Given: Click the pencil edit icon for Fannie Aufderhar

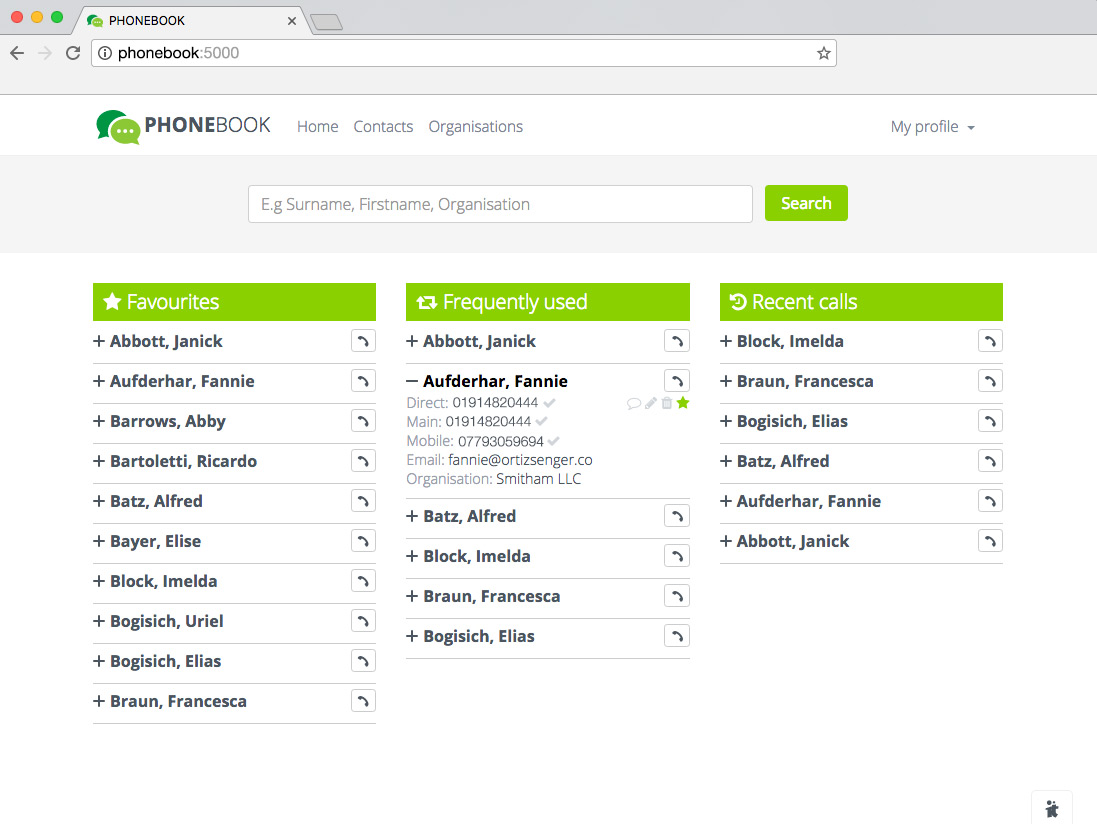Looking at the screenshot, I should point(650,403).
